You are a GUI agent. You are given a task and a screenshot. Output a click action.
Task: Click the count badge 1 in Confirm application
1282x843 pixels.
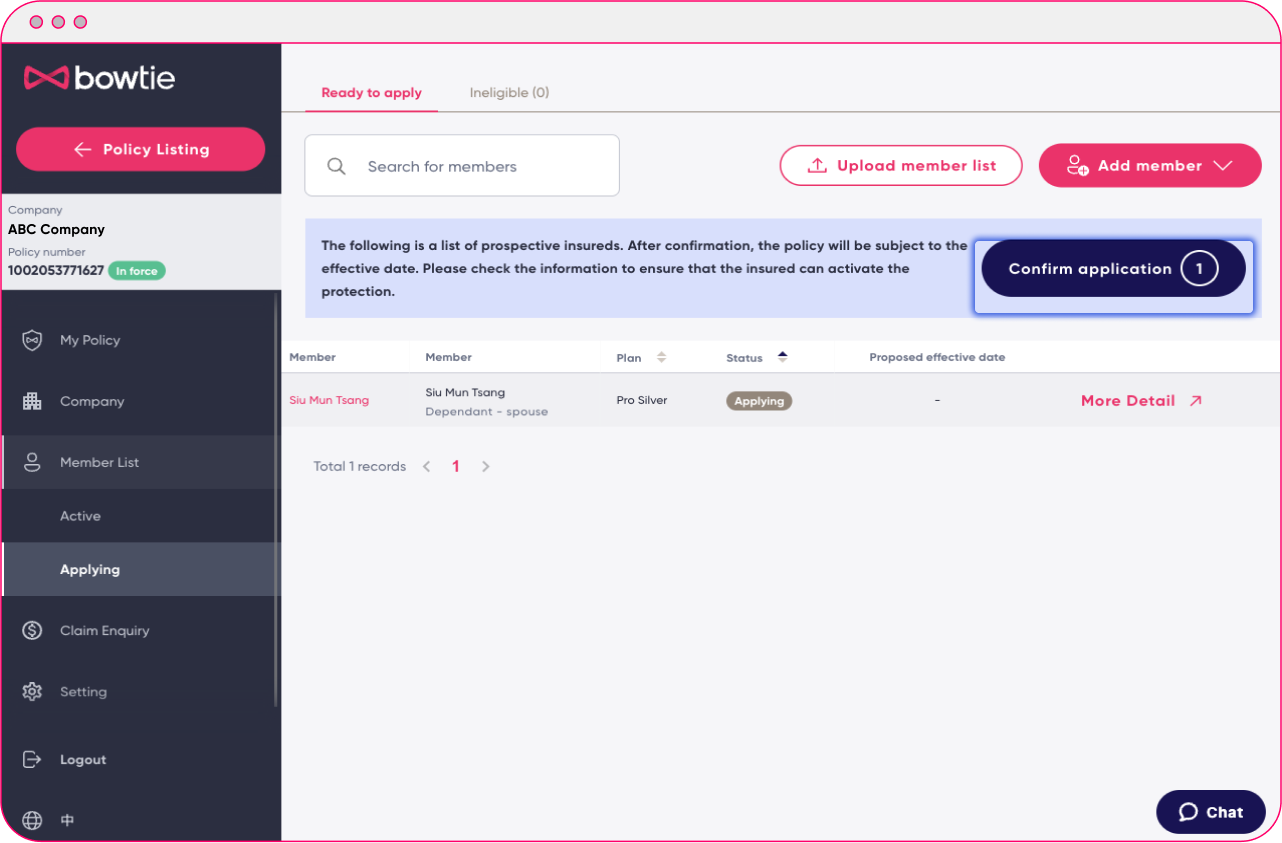point(1199,269)
